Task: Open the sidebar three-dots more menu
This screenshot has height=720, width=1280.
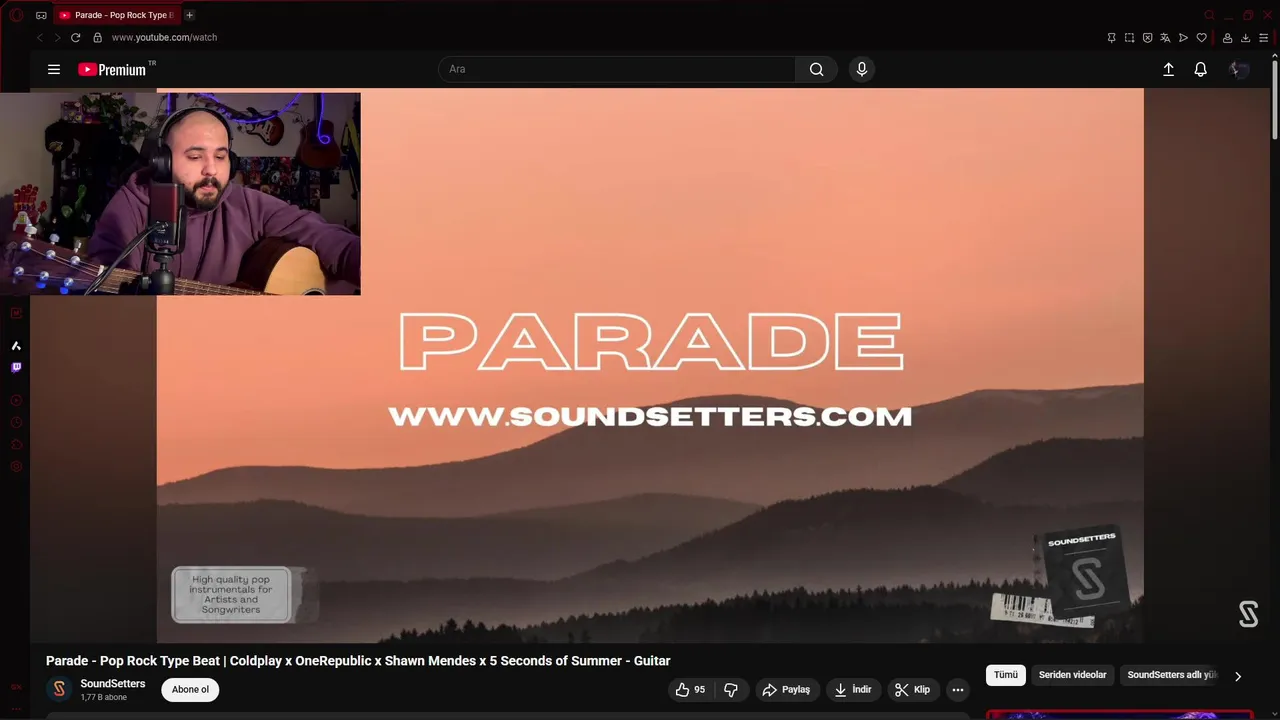Action: coord(16,708)
